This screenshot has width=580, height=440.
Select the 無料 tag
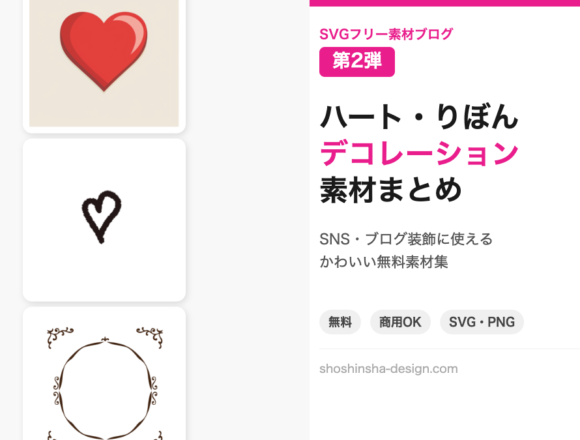pyautogui.click(x=340, y=322)
